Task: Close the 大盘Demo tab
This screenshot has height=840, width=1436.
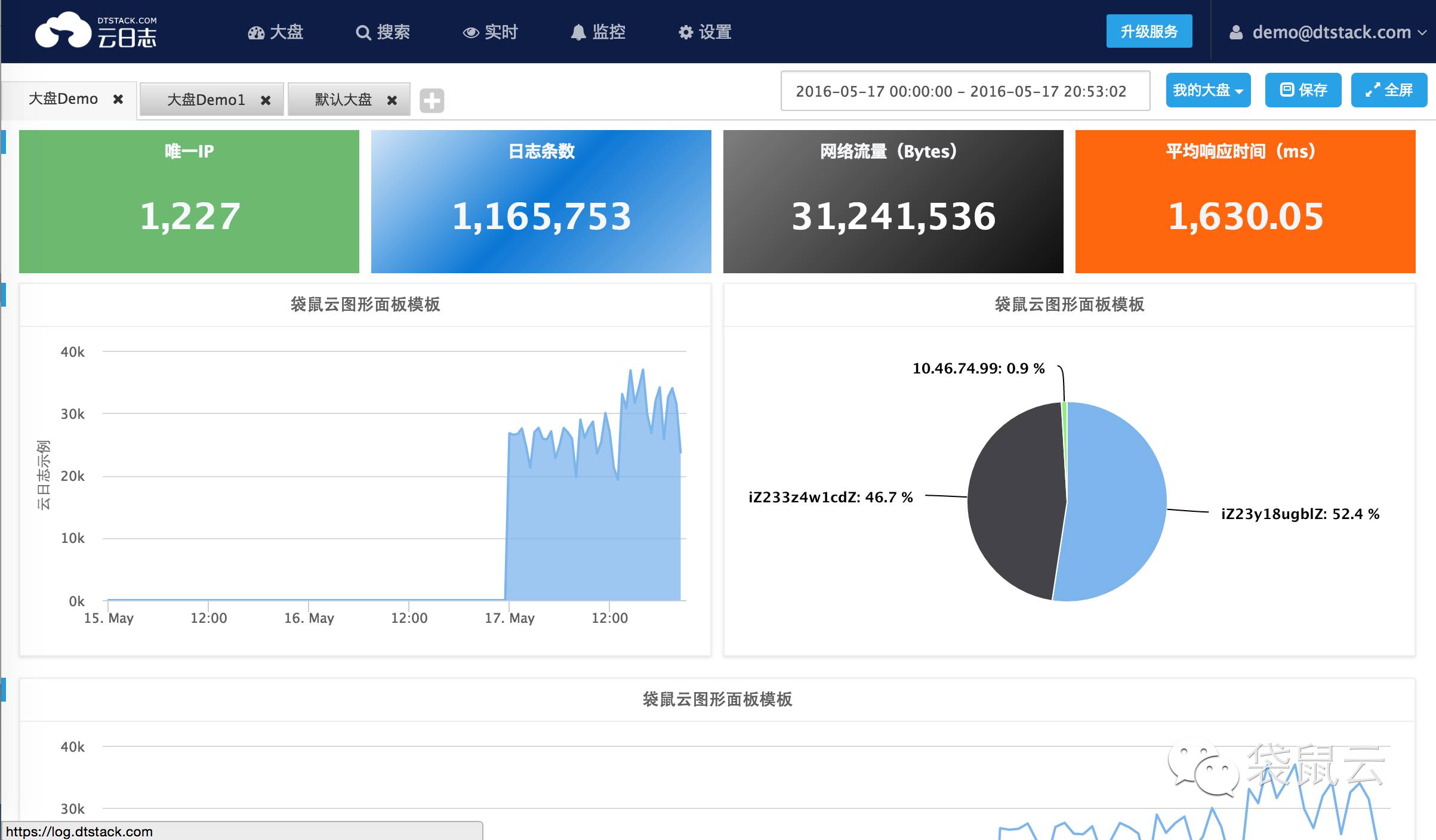Action: [x=118, y=99]
